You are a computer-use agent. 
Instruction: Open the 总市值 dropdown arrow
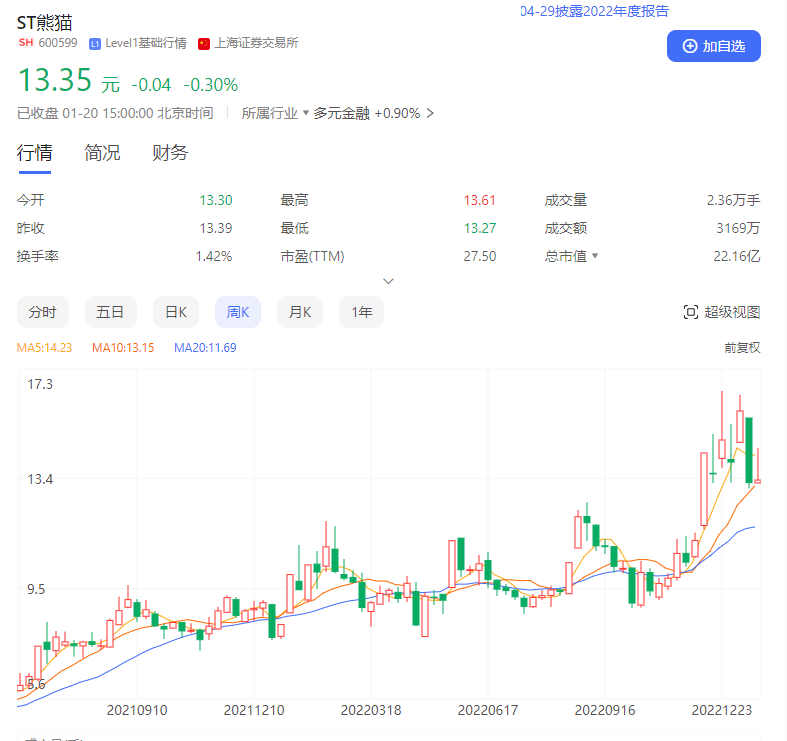tap(595, 256)
